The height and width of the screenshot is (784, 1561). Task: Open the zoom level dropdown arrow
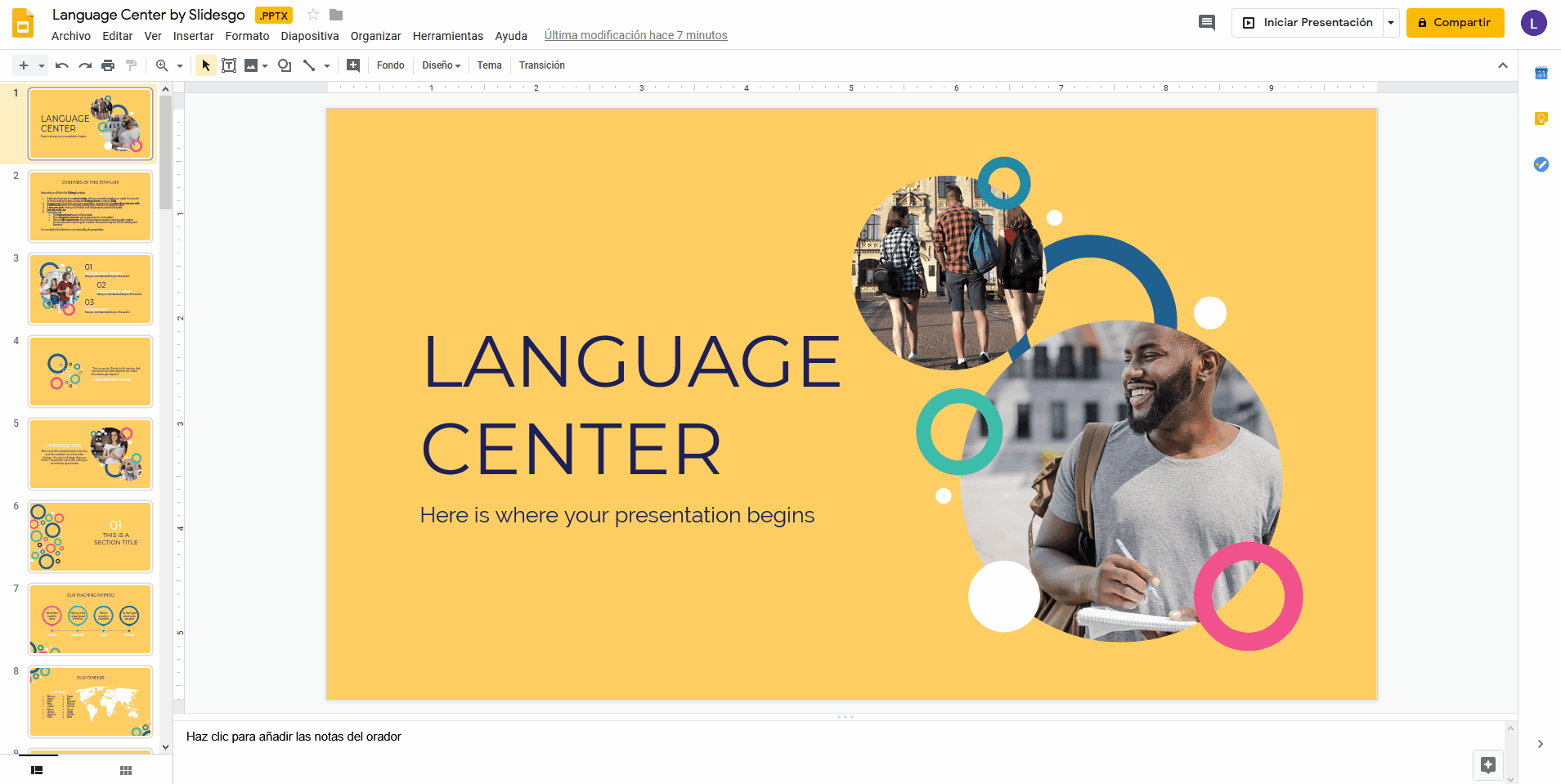180,65
